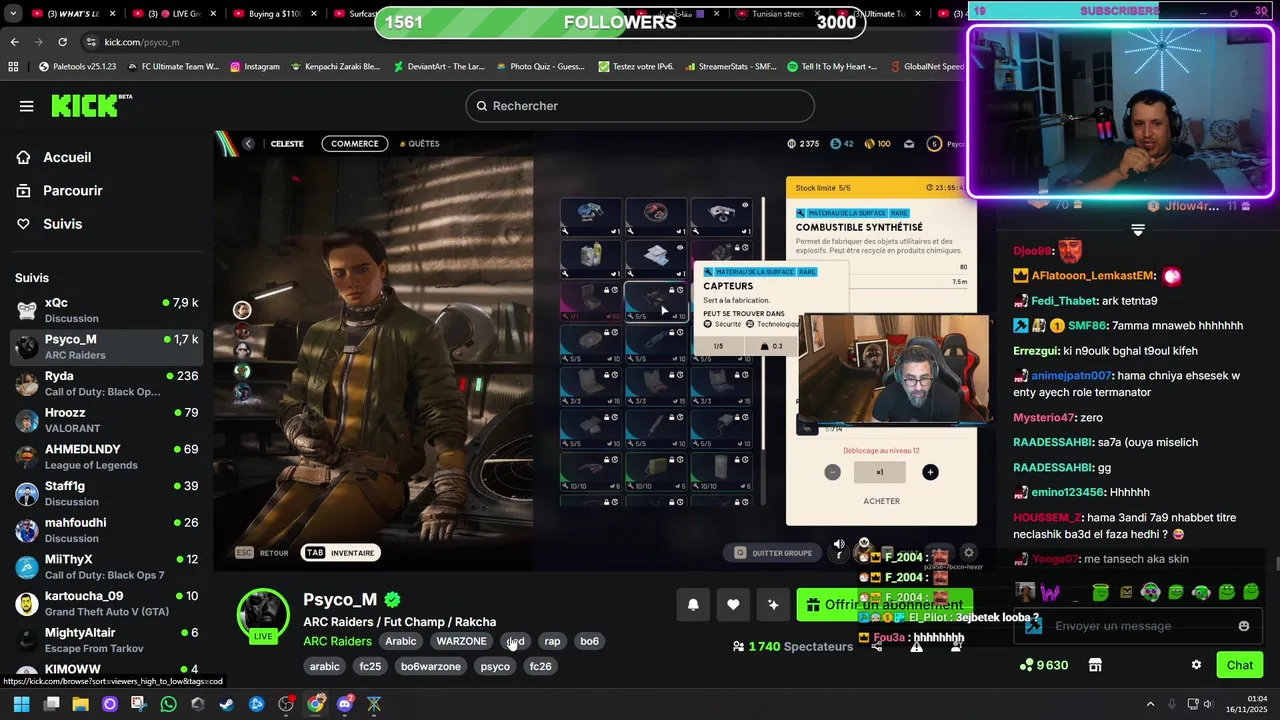Open MightyAltair Tarkov channel
The image size is (1280, 720).
click(106, 640)
